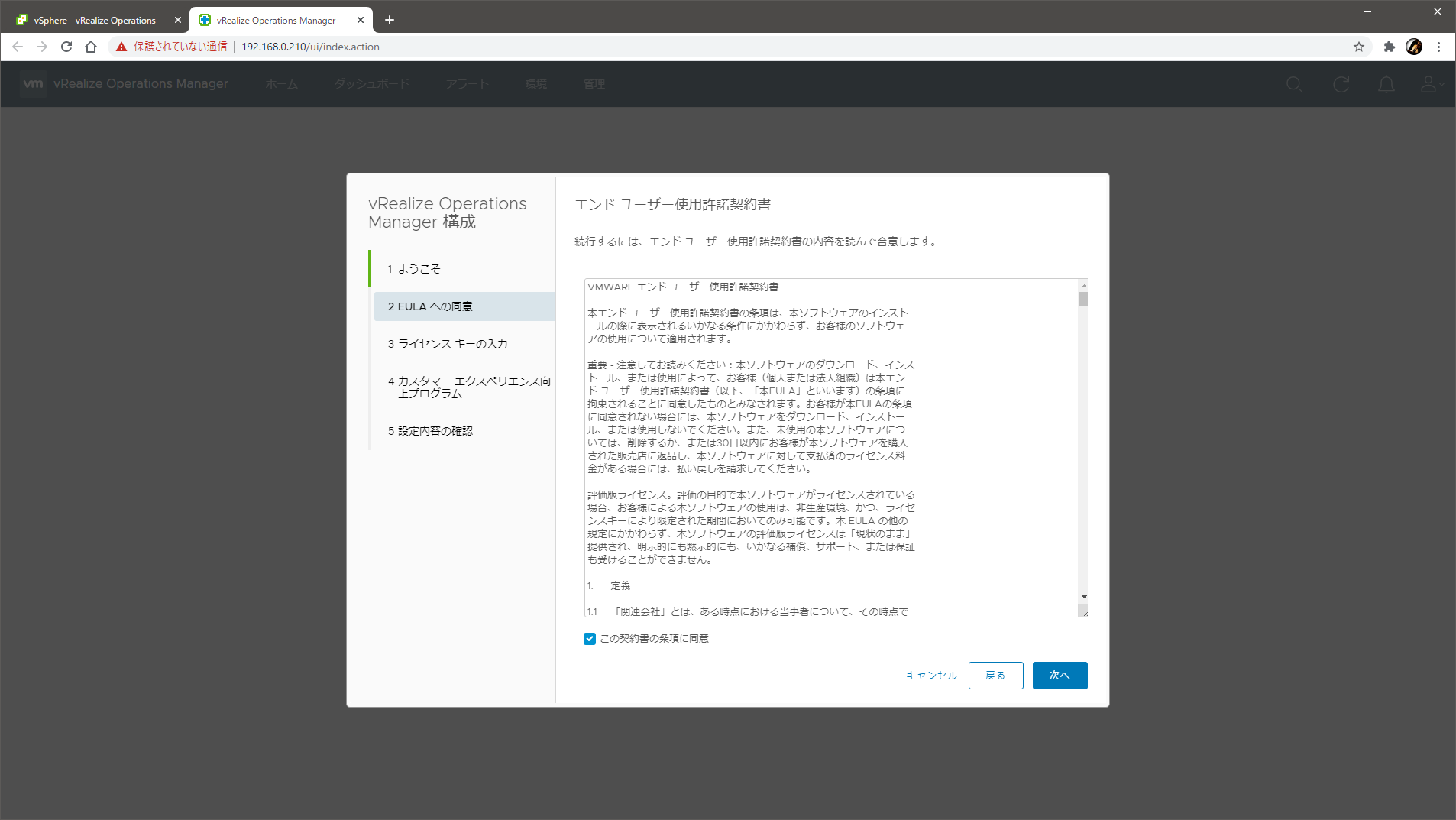Open the user account menu icon
The image size is (1456, 820).
pyautogui.click(x=1429, y=84)
